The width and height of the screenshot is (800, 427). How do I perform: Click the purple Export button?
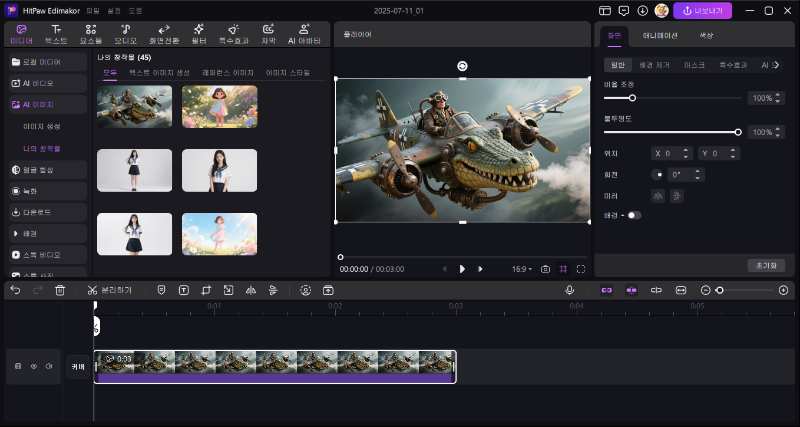(x=703, y=11)
